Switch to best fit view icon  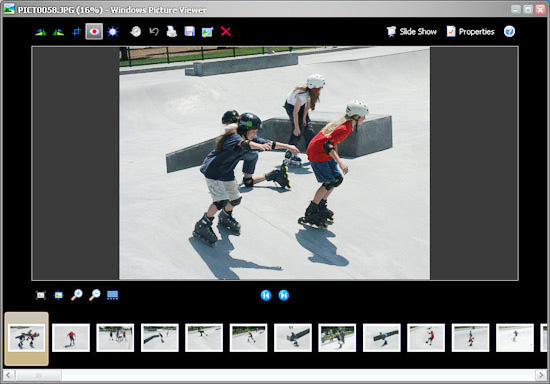[41, 295]
